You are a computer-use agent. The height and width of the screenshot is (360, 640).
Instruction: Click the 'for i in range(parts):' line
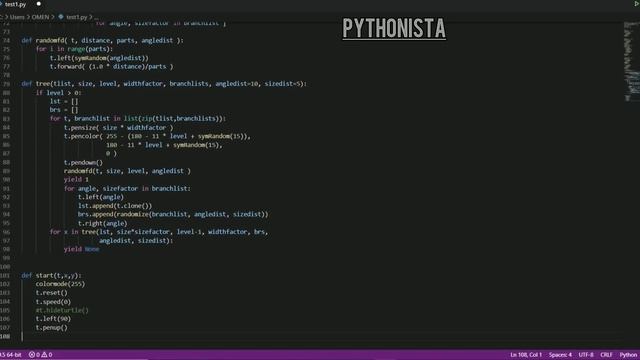coord(74,49)
